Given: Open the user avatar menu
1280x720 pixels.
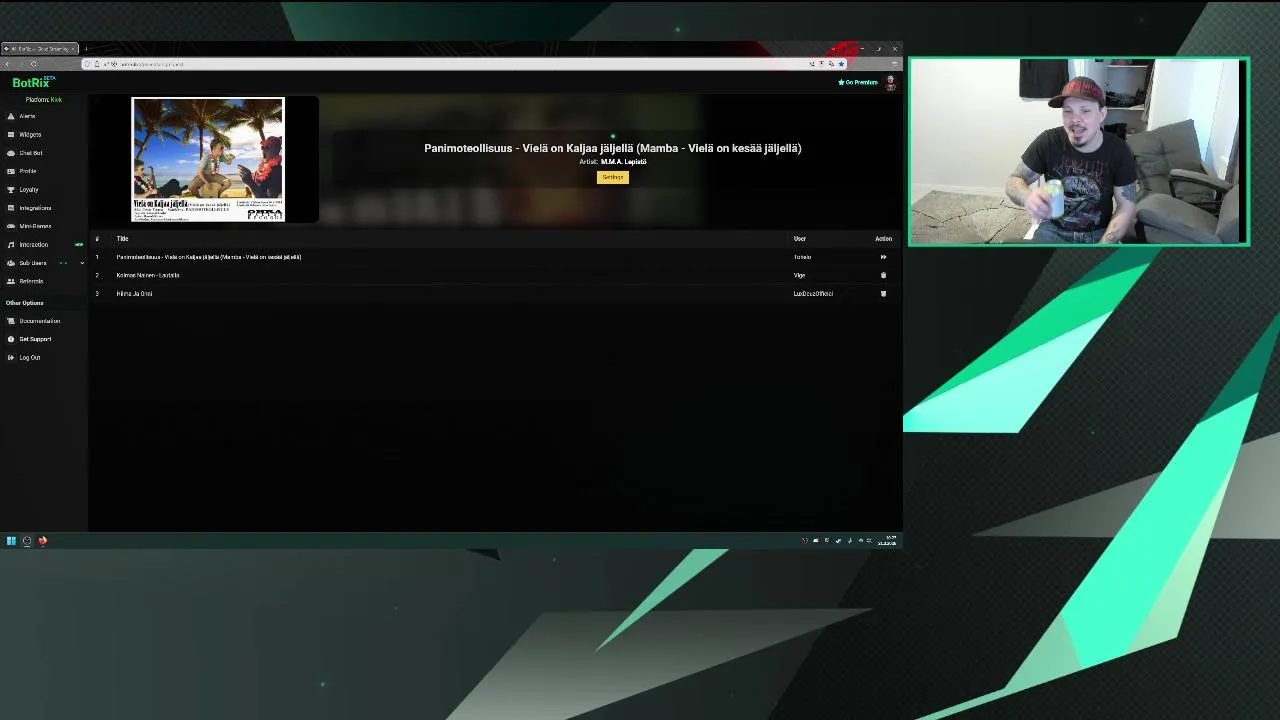Looking at the screenshot, I should [890, 83].
